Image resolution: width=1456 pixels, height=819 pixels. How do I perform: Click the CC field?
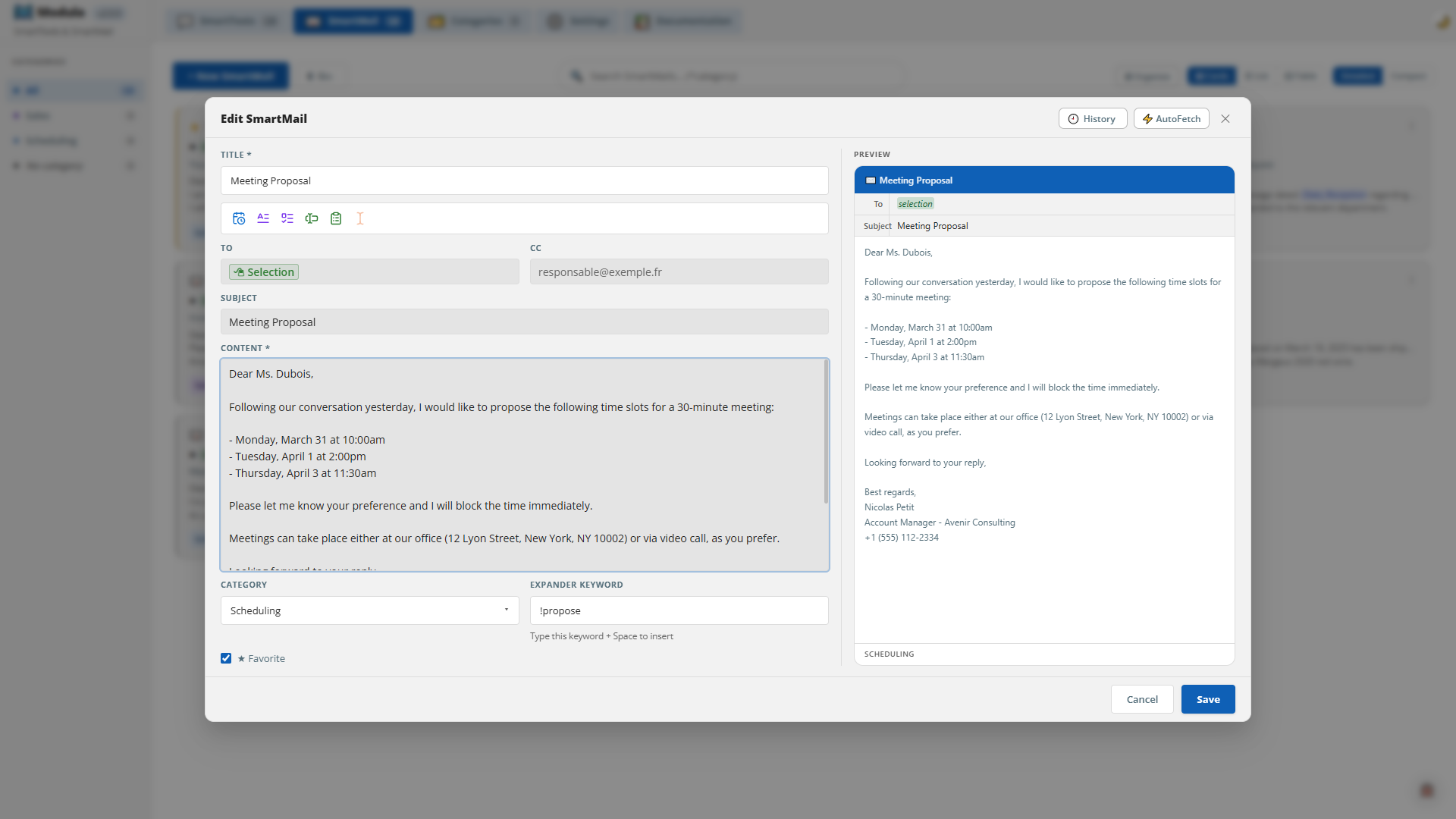pyautogui.click(x=679, y=271)
